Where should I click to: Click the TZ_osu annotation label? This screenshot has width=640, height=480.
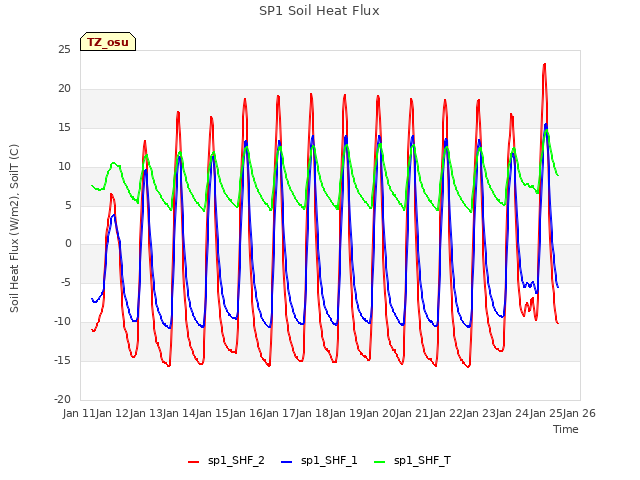(108, 42)
